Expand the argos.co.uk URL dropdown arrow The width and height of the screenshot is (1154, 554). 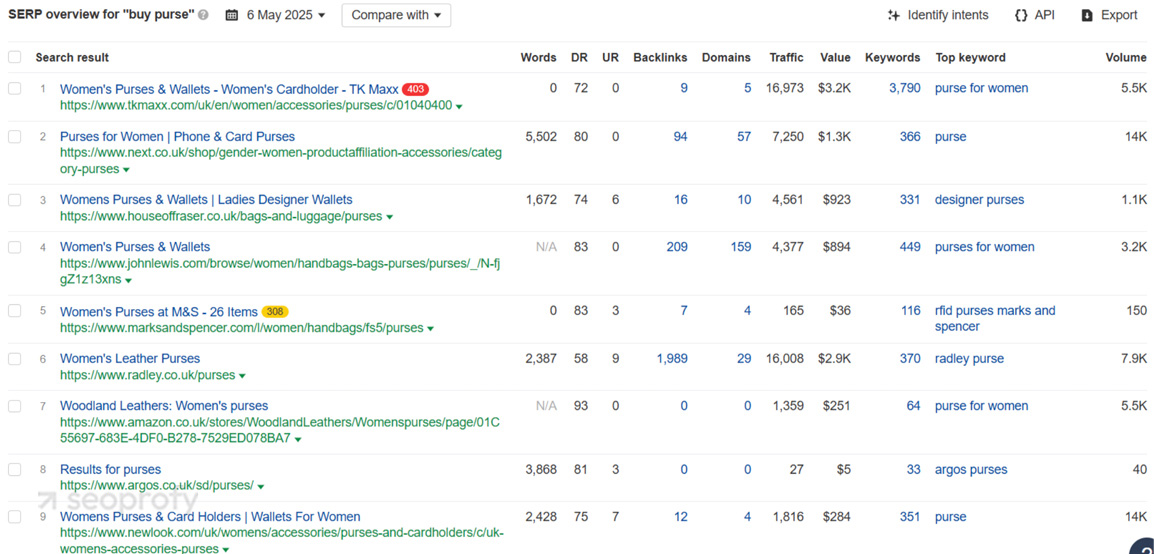click(x=261, y=486)
